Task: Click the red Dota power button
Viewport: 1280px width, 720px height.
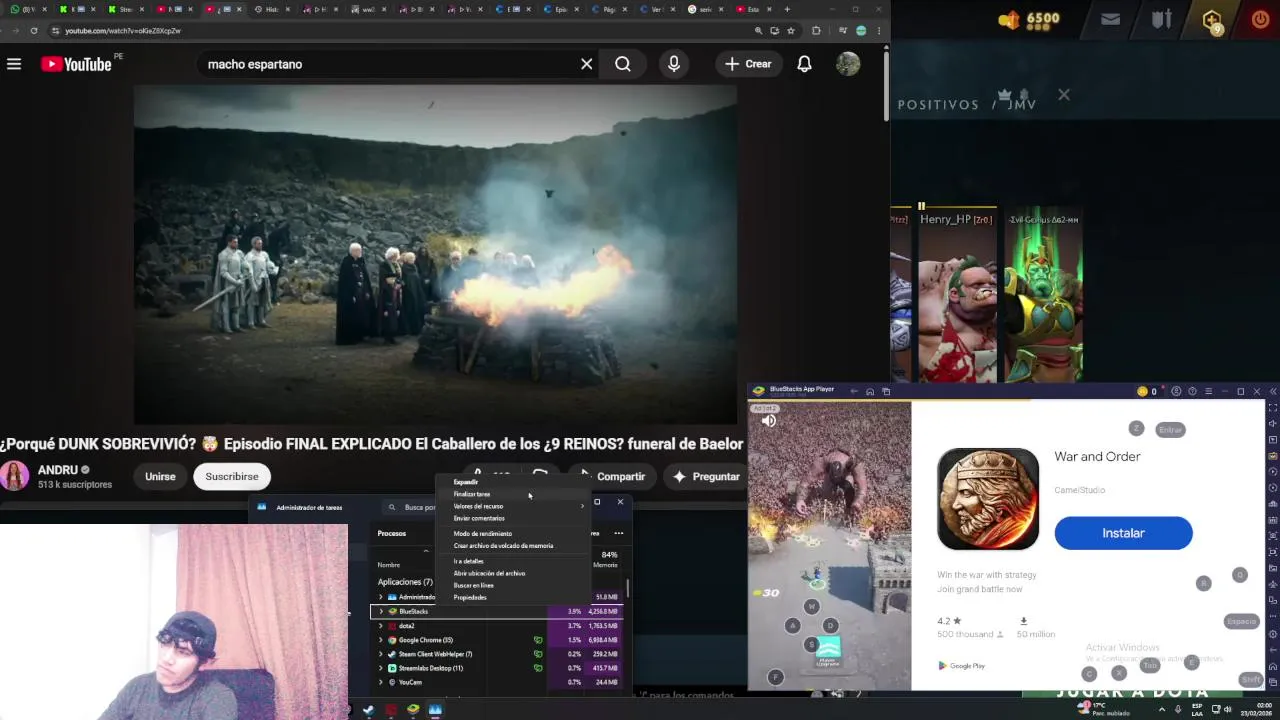Action: click(x=1260, y=19)
